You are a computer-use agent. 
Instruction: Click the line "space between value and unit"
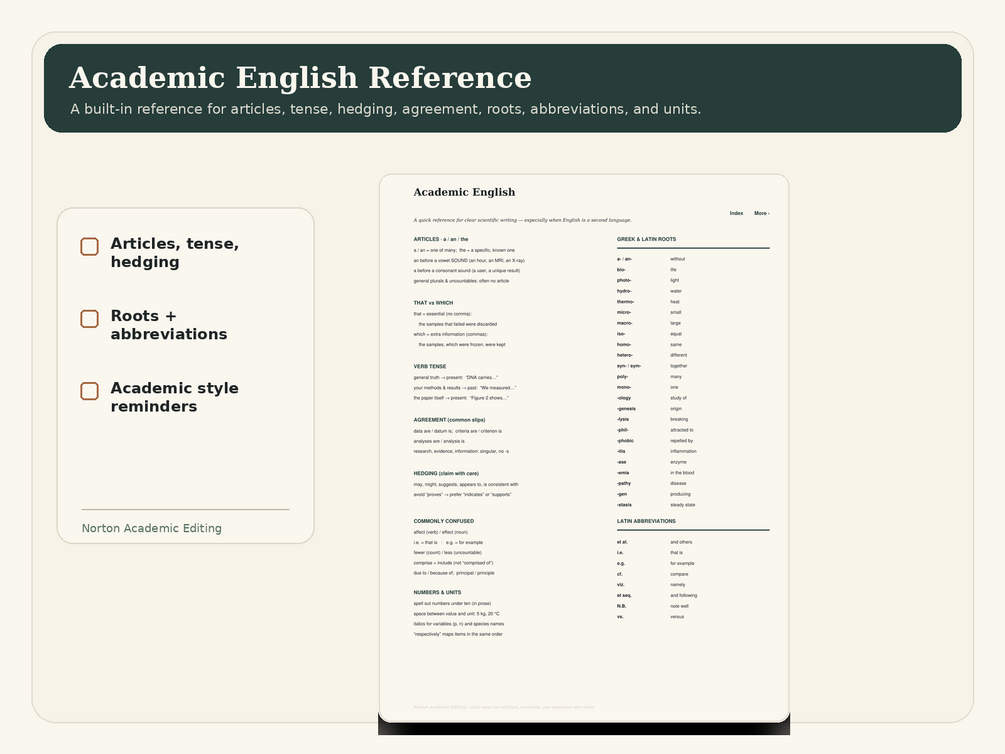[x=456, y=614]
